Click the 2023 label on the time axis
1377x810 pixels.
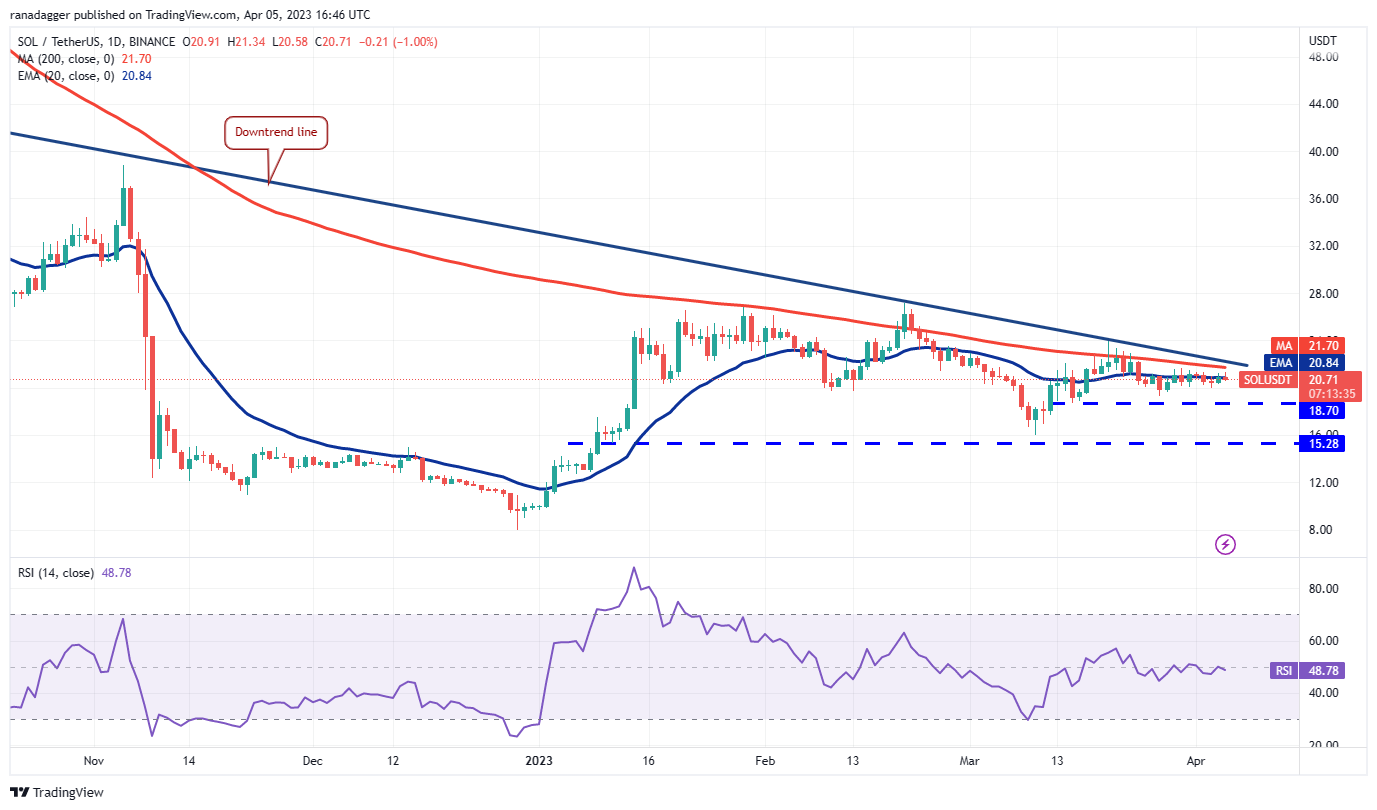tap(538, 760)
